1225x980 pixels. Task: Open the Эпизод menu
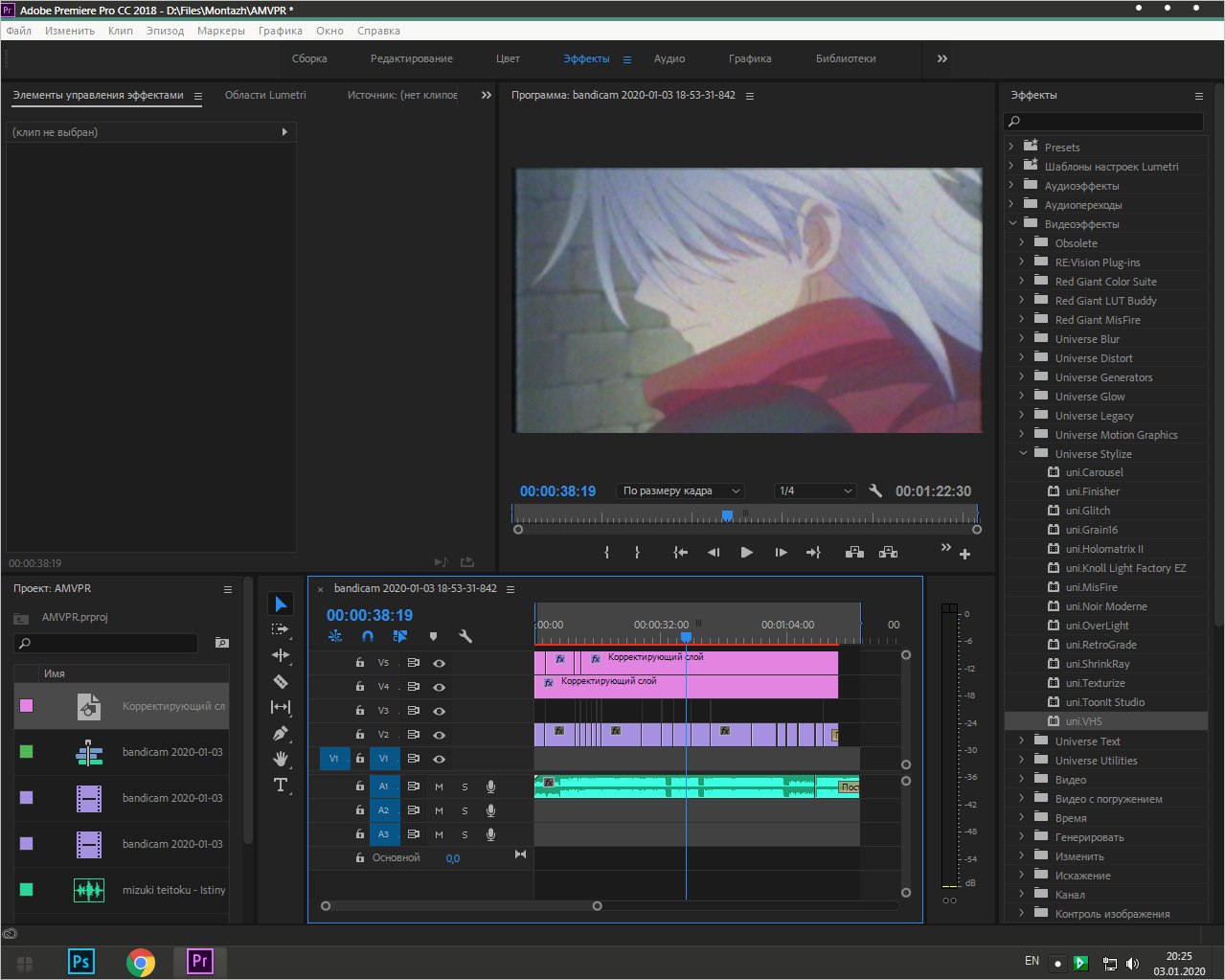coord(165,31)
